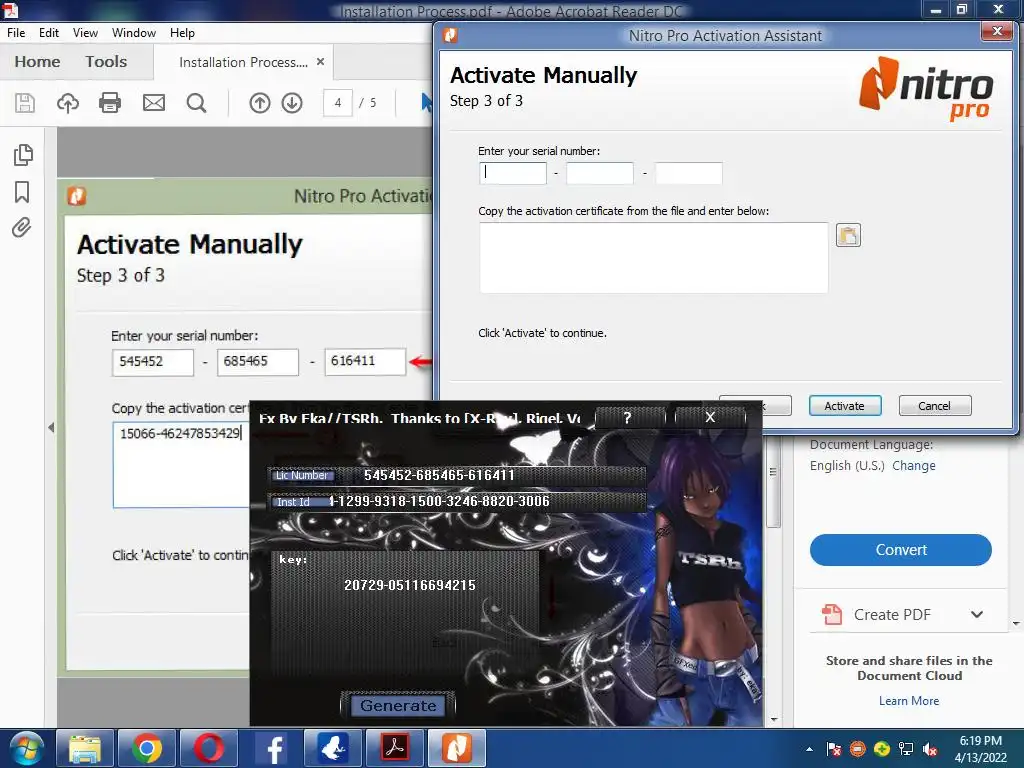Launch Google Chrome from the taskbar
This screenshot has height=768, width=1024.
(147, 748)
